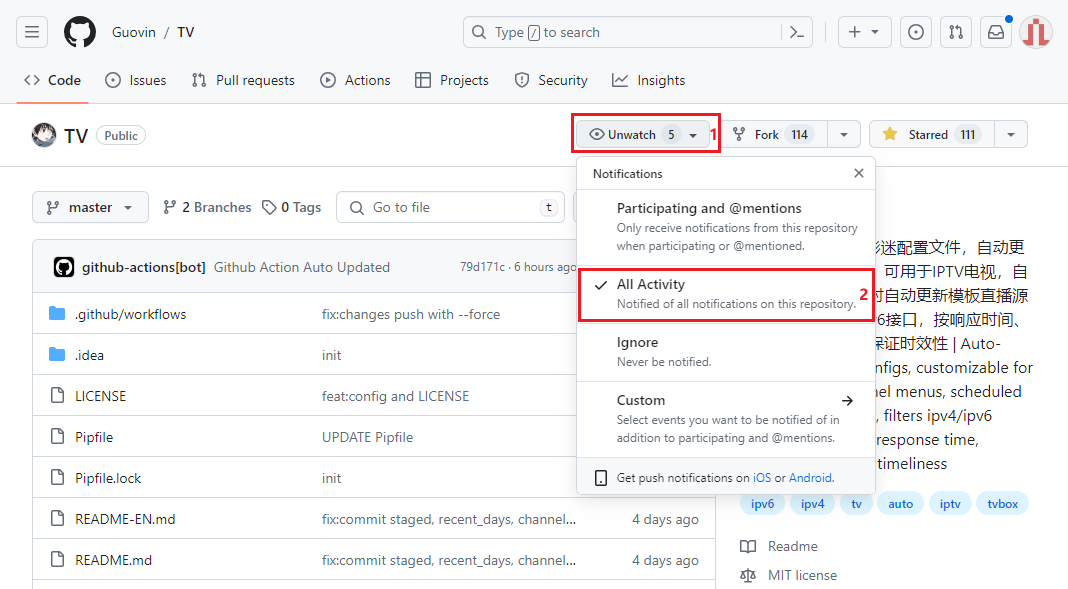
Task: Select the Ignore notification option
Action: point(725,351)
